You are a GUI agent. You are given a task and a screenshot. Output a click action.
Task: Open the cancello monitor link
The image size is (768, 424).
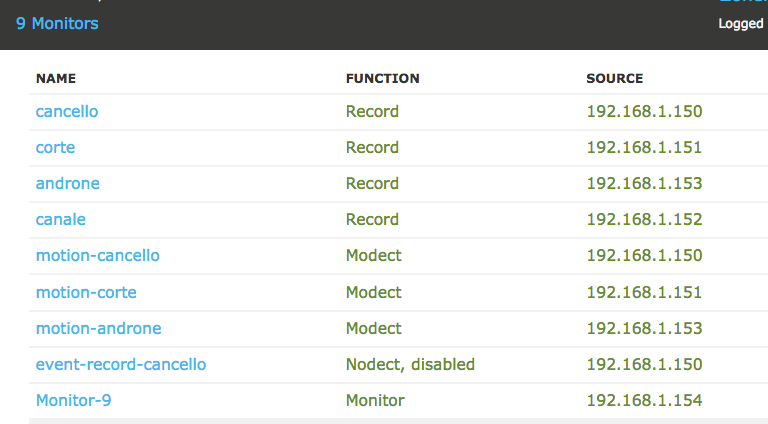pyautogui.click(x=67, y=112)
